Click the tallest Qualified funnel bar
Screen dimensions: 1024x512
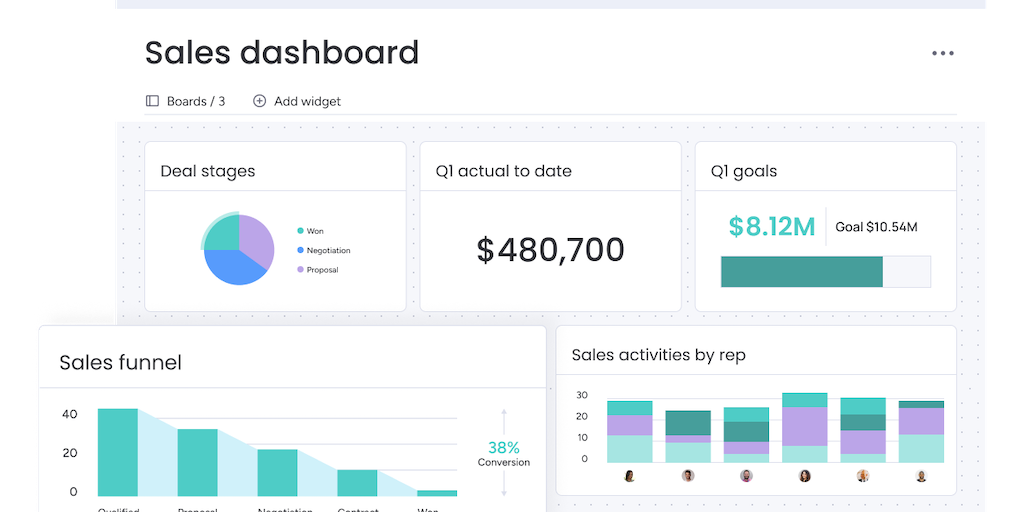(118, 453)
